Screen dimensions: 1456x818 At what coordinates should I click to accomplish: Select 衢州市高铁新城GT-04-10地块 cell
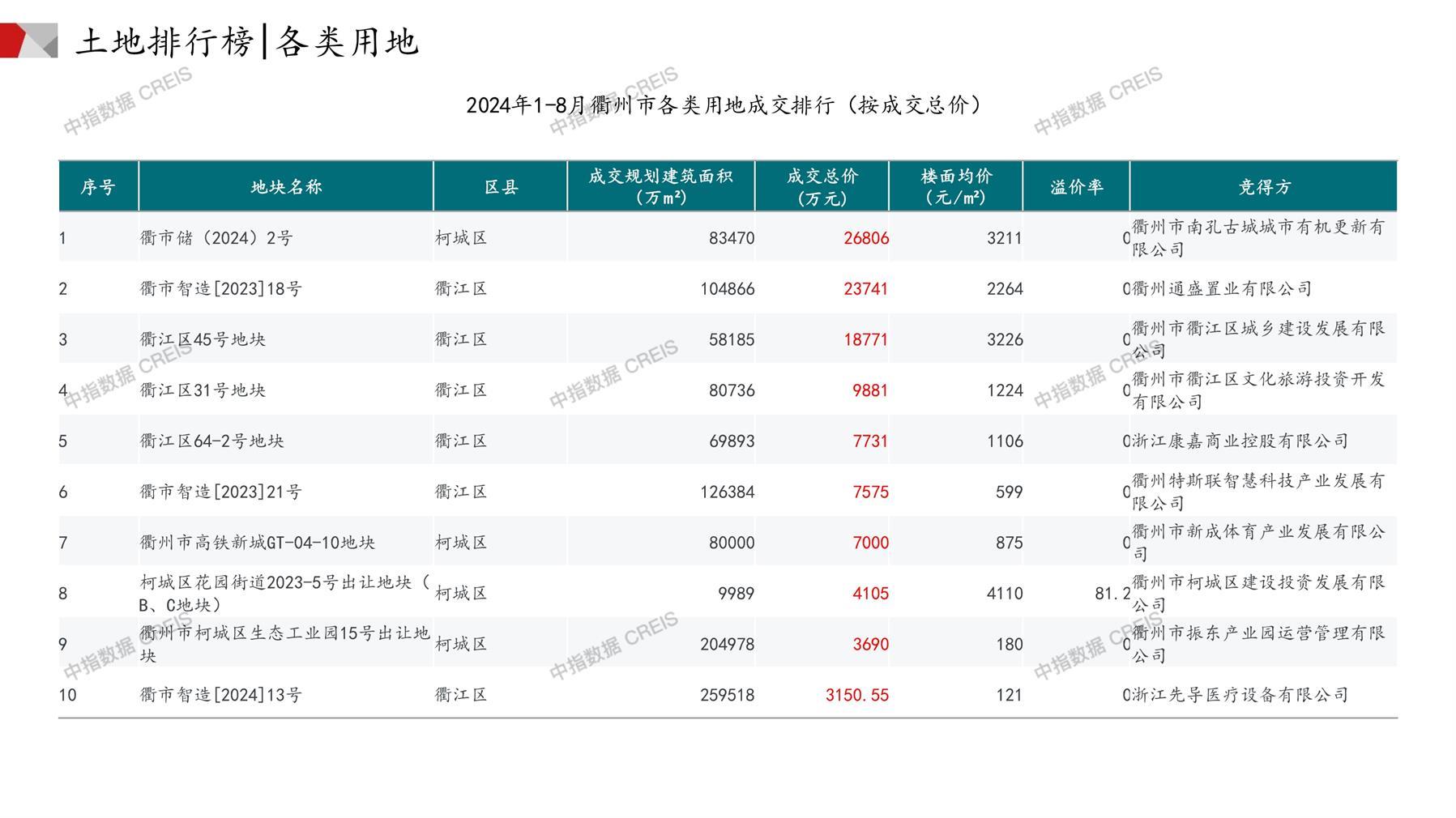(x=258, y=543)
